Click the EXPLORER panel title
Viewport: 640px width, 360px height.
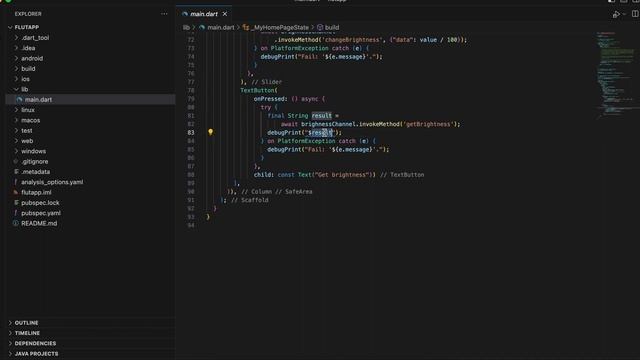click(x=28, y=14)
